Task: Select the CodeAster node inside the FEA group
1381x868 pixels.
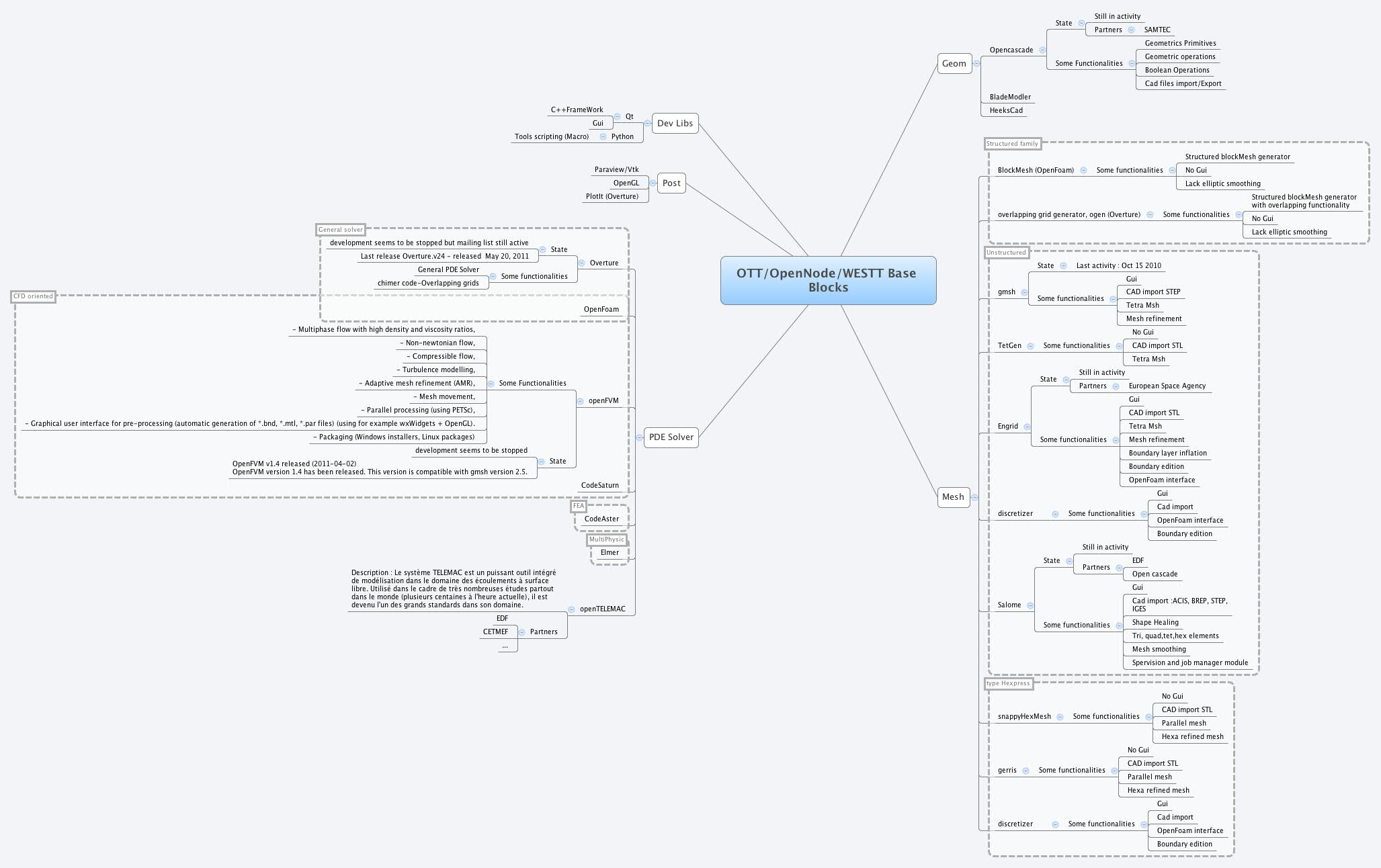Action: (x=603, y=519)
